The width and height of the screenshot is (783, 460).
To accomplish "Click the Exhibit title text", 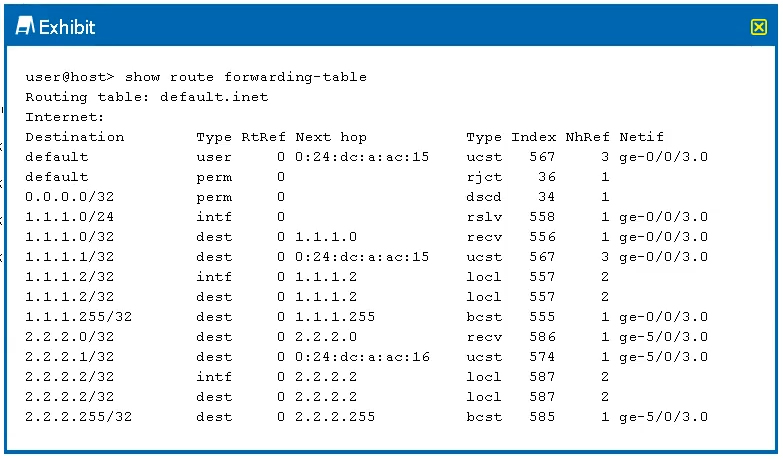I will [67, 27].
